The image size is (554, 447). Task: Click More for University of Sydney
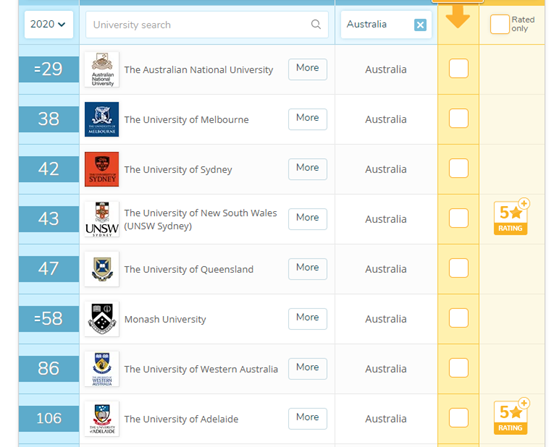click(307, 169)
